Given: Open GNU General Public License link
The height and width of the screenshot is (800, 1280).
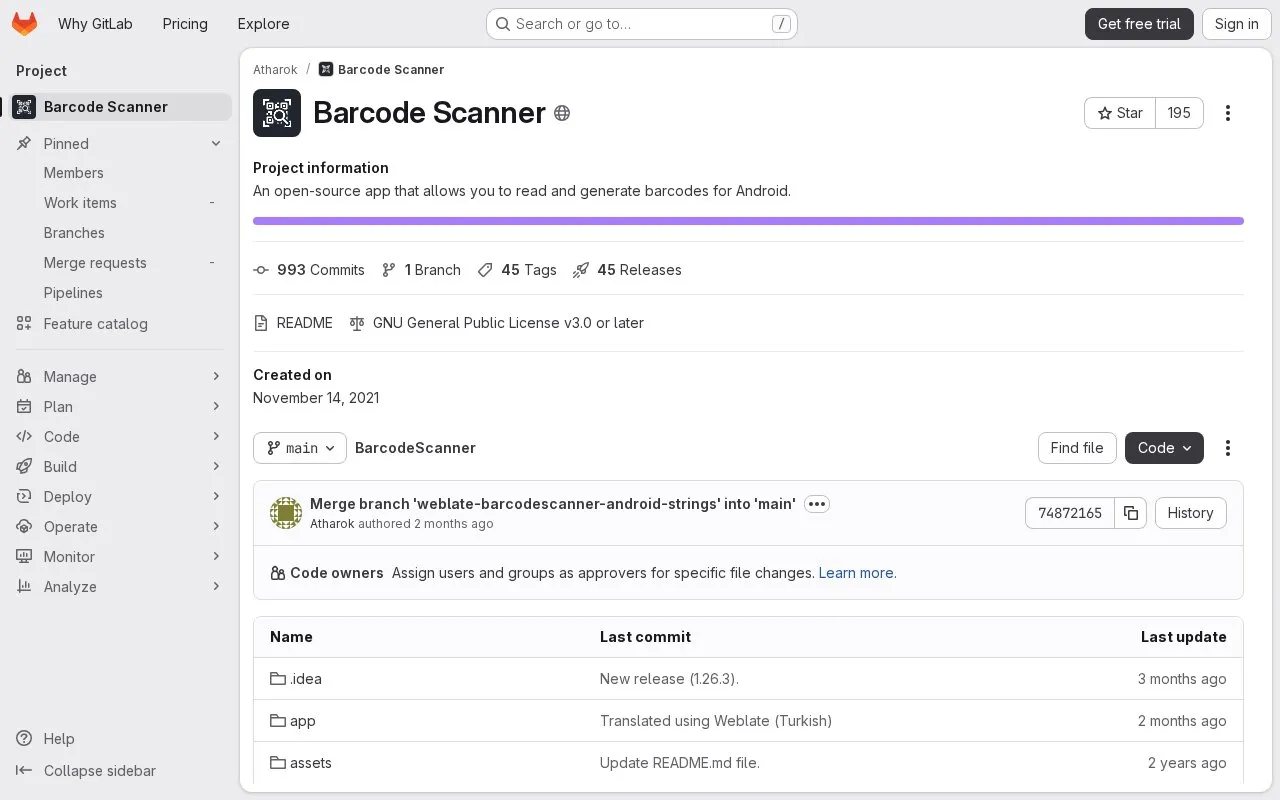Looking at the screenshot, I should tap(496, 323).
